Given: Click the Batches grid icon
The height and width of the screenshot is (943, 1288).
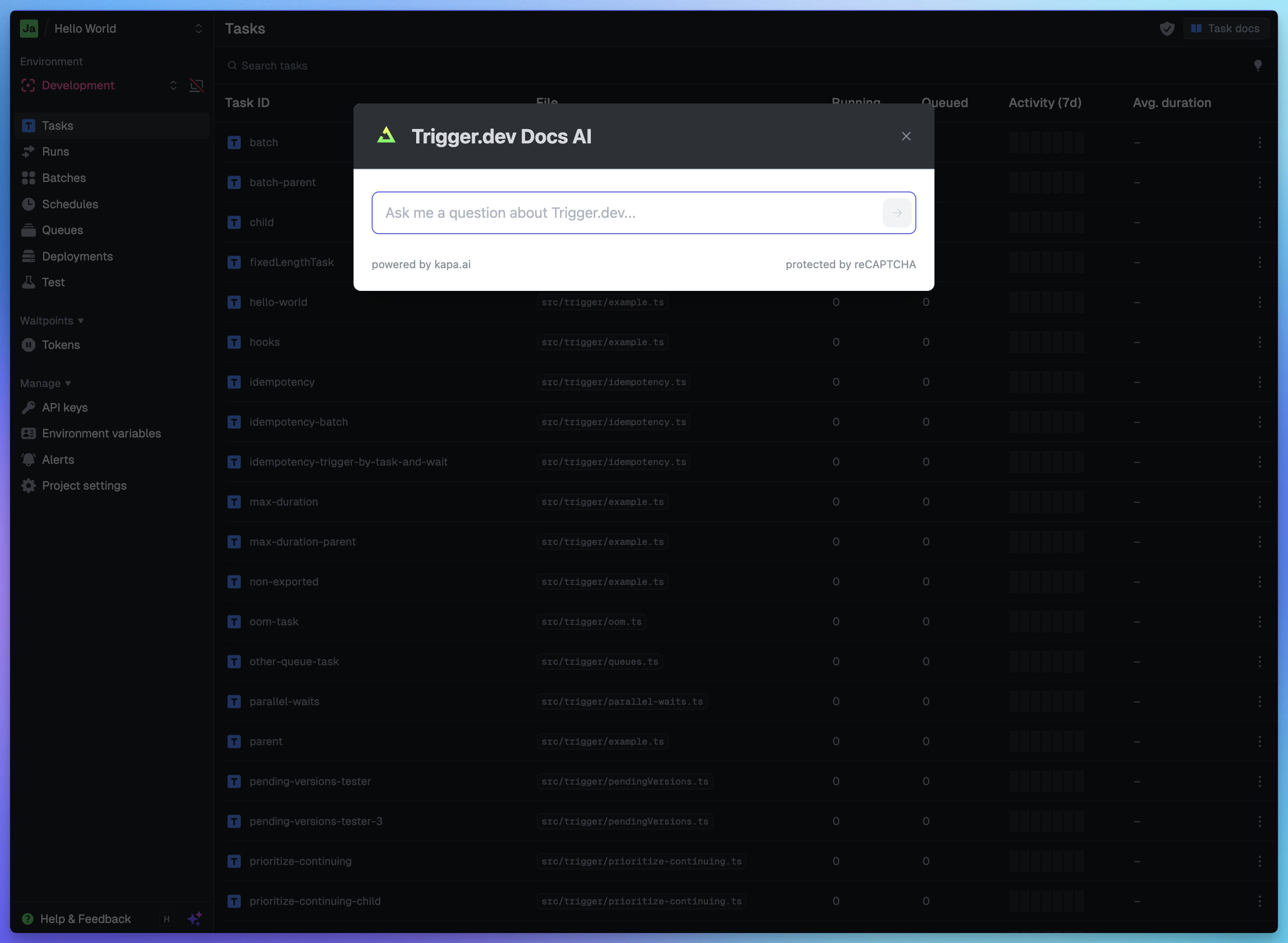Looking at the screenshot, I should 29,178.
